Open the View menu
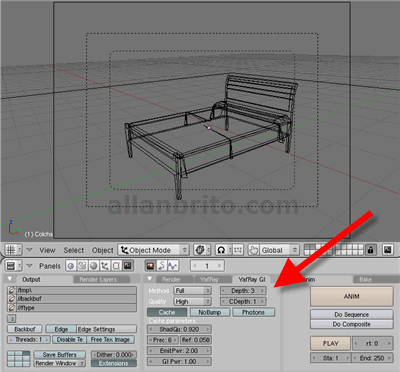Viewport: 400px width, 372px height. click(47, 250)
